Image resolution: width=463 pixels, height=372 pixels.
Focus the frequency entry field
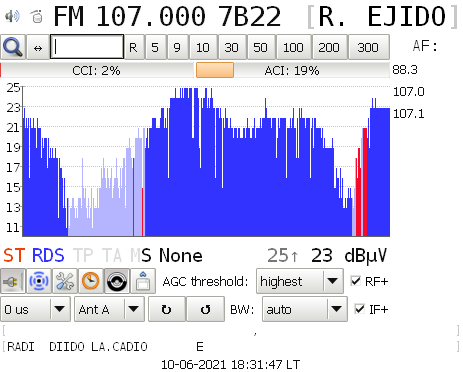coord(87,47)
